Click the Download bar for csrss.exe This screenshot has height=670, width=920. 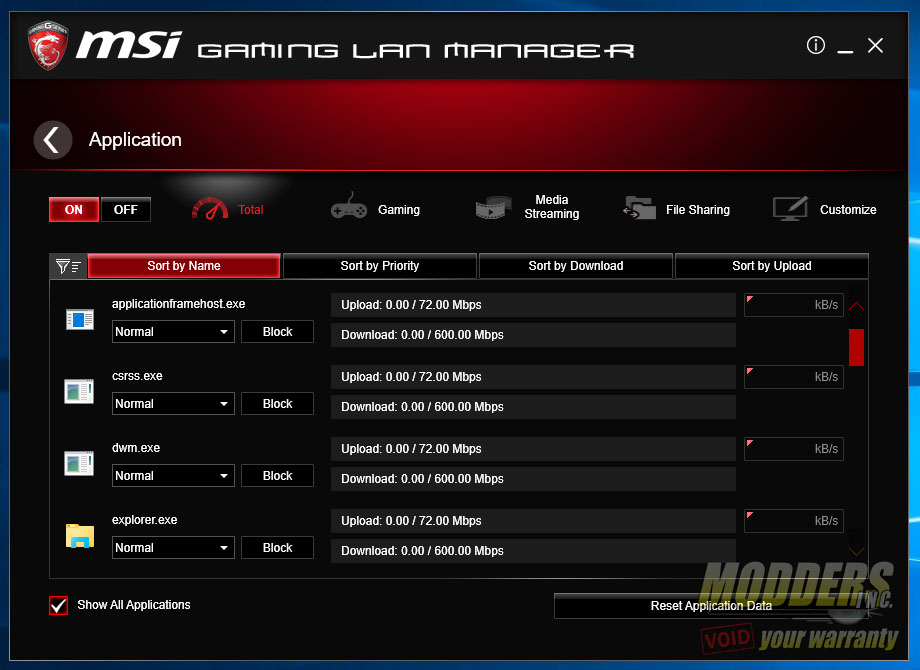pyautogui.click(x=533, y=407)
